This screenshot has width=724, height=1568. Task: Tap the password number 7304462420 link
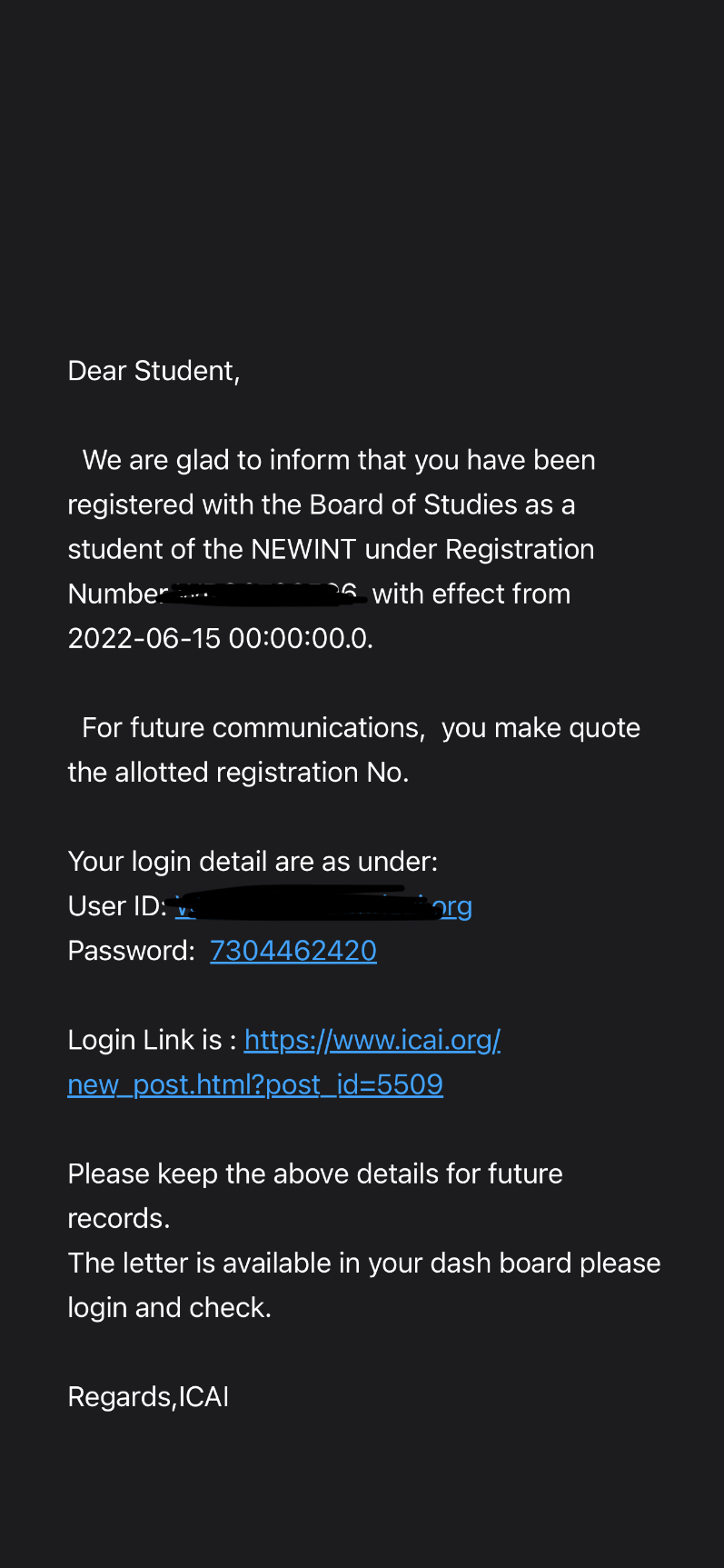(x=293, y=951)
